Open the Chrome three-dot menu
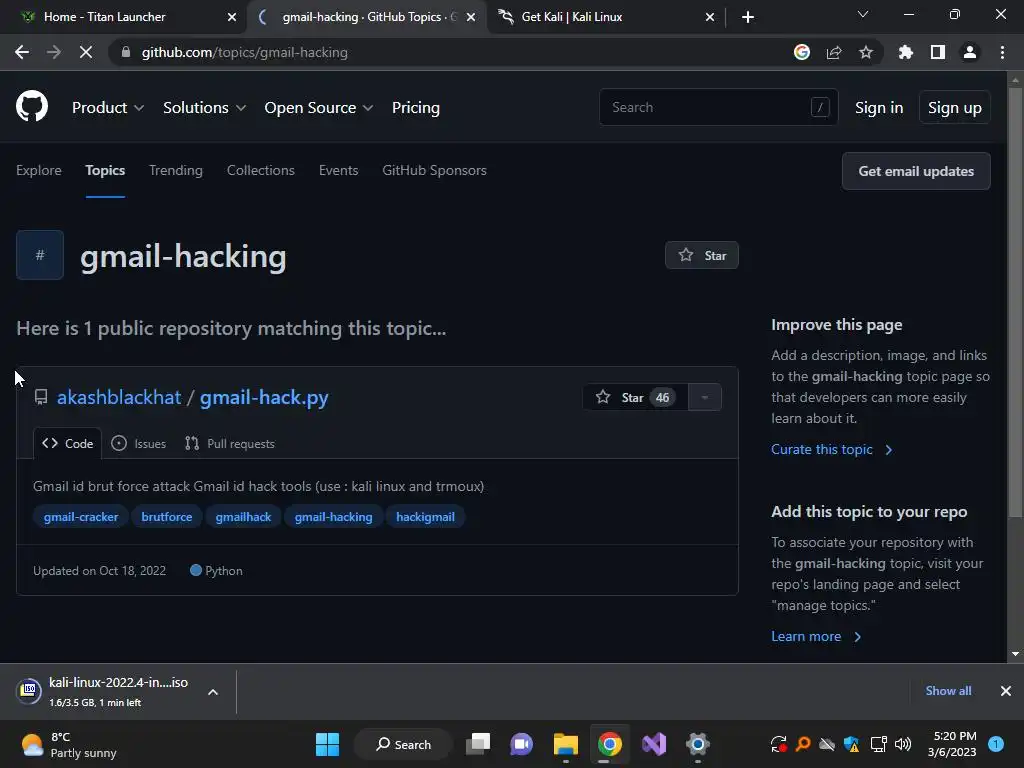 (1002, 52)
